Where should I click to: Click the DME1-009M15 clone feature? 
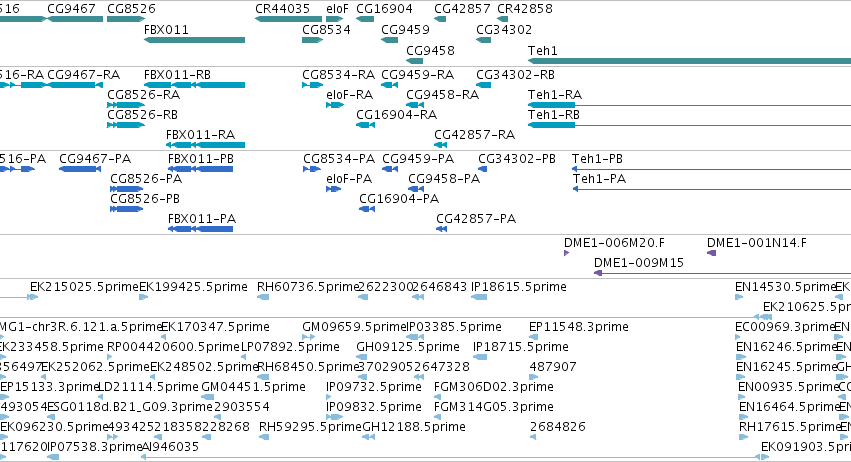coord(722,273)
